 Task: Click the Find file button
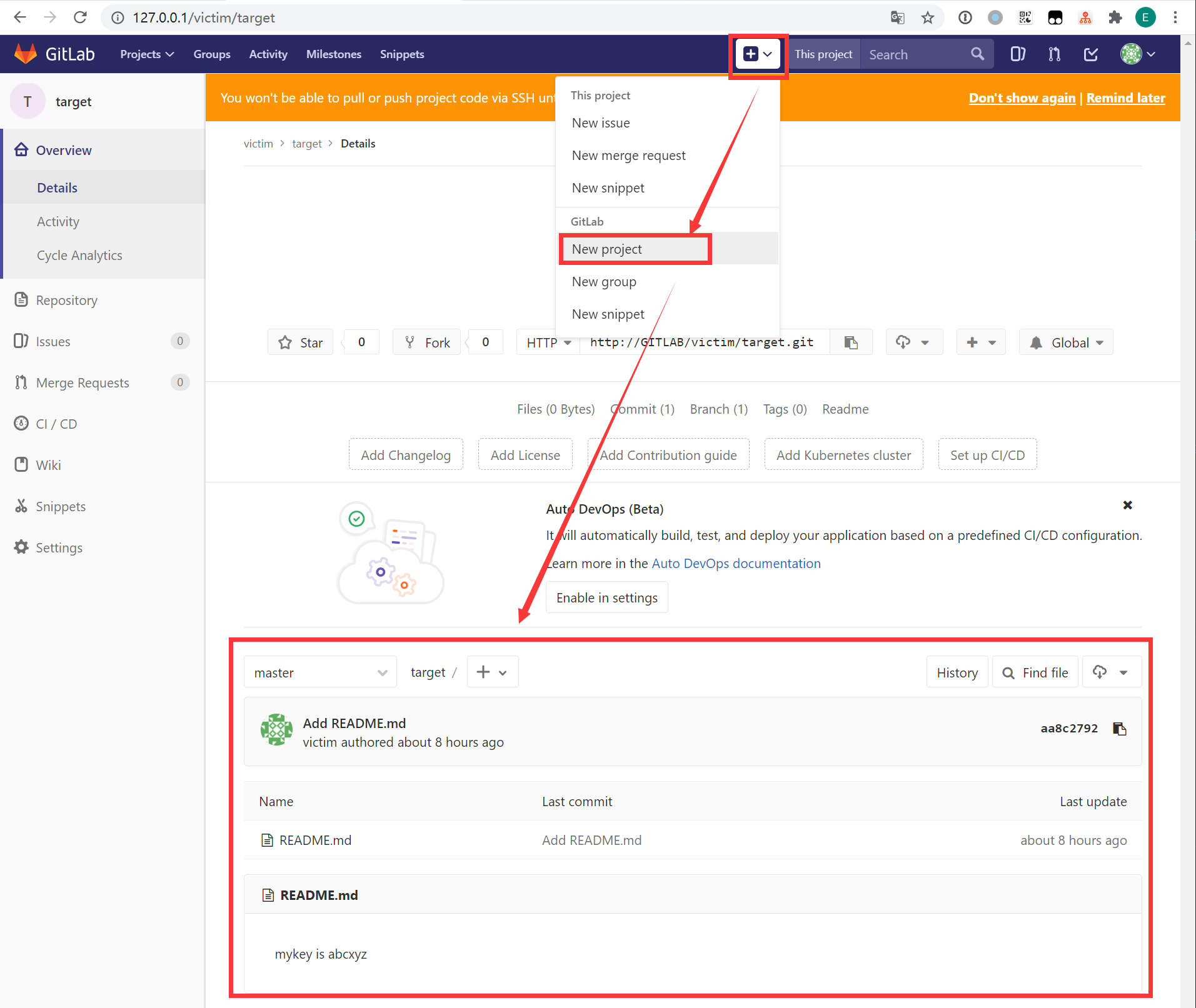pyautogui.click(x=1035, y=672)
